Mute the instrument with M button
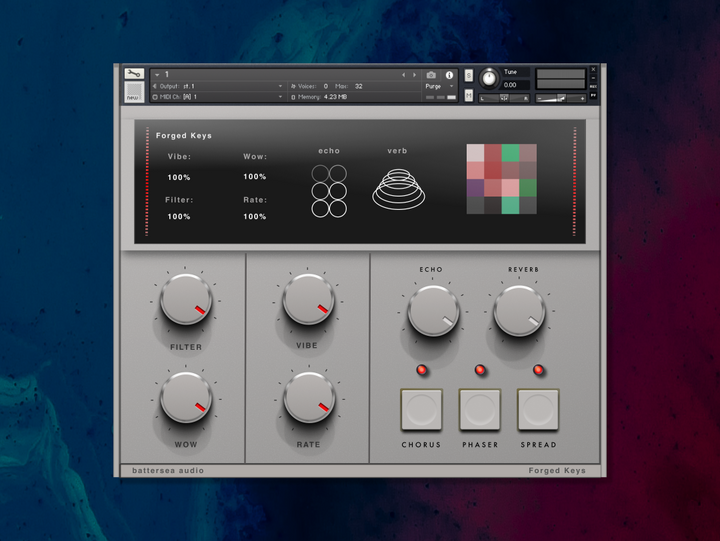 coord(469,96)
